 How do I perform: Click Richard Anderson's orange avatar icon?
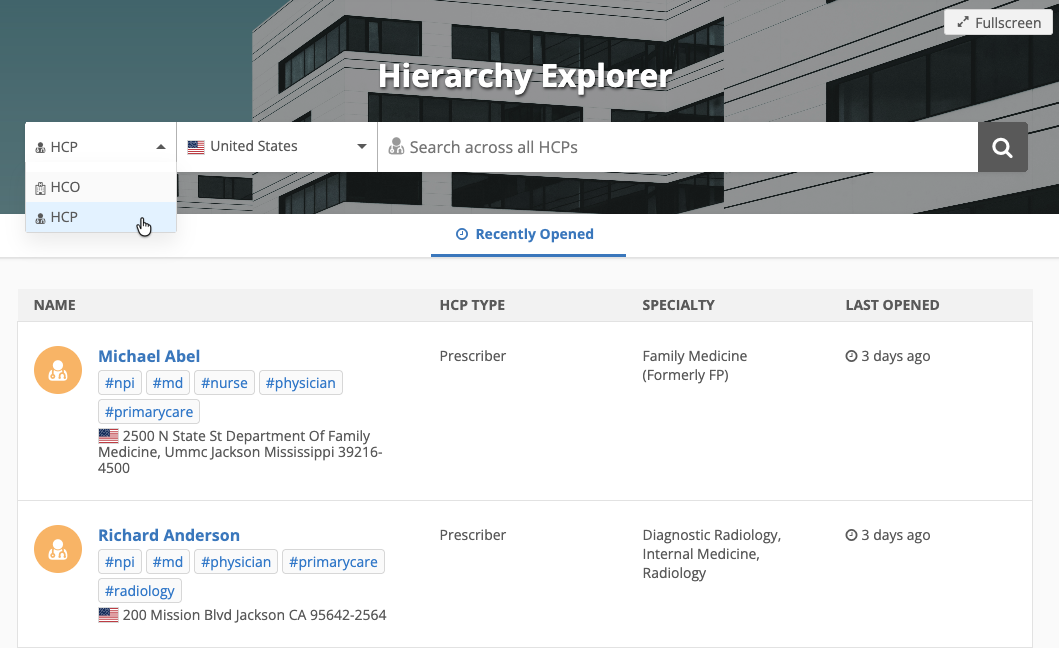58,549
